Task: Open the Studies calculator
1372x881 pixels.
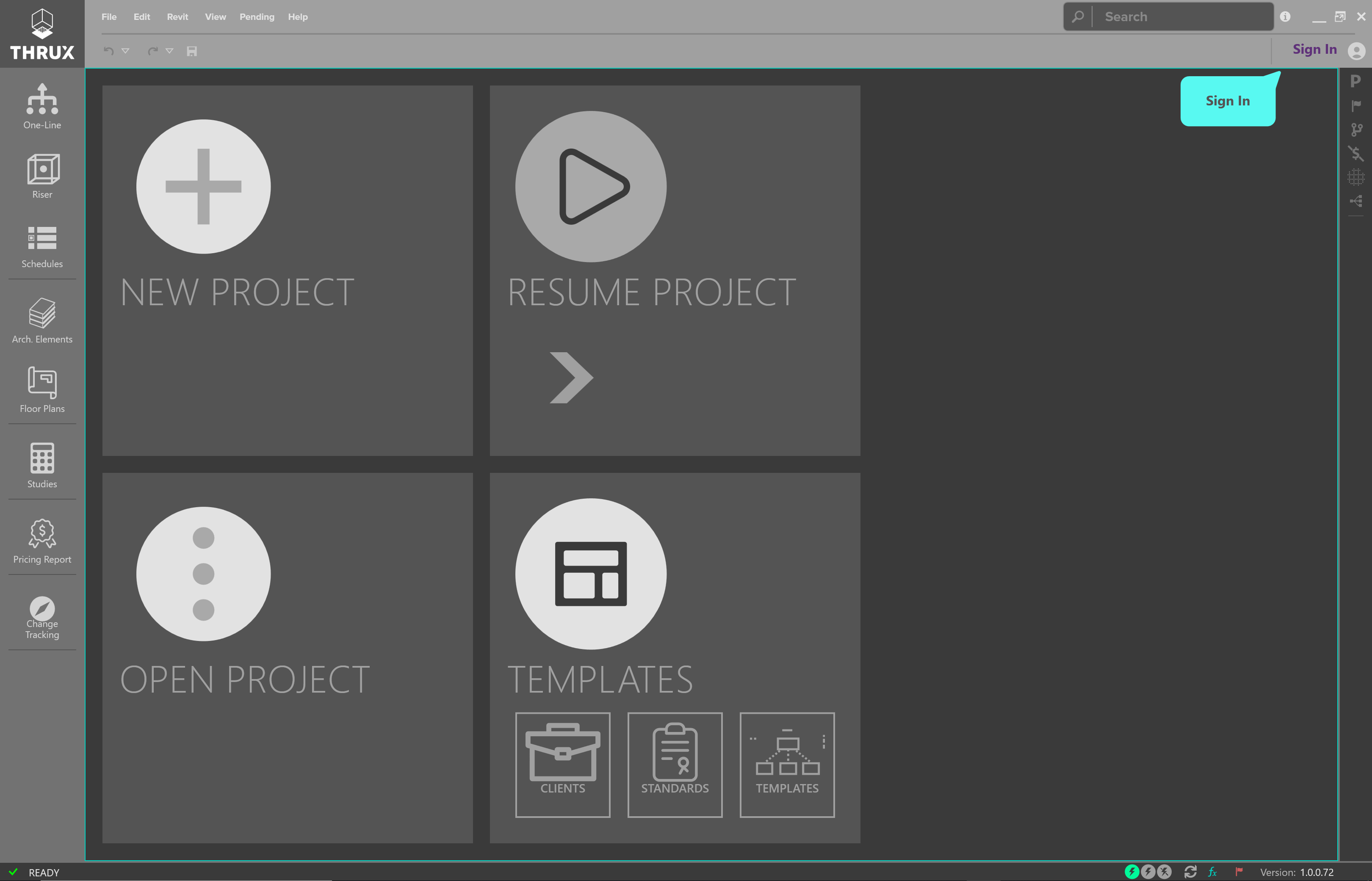Action: click(42, 465)
